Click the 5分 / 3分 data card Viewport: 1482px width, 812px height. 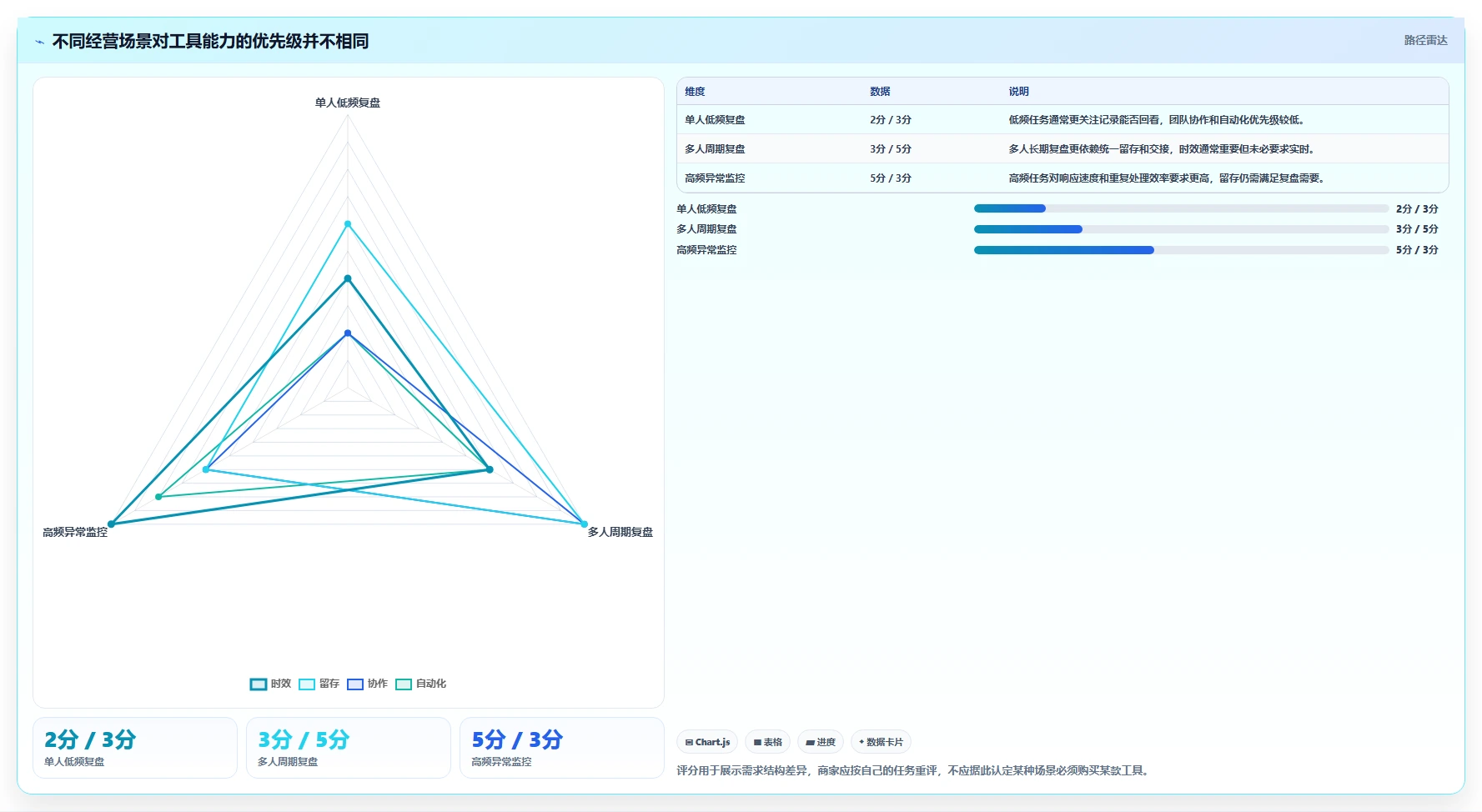coord(562,748)
